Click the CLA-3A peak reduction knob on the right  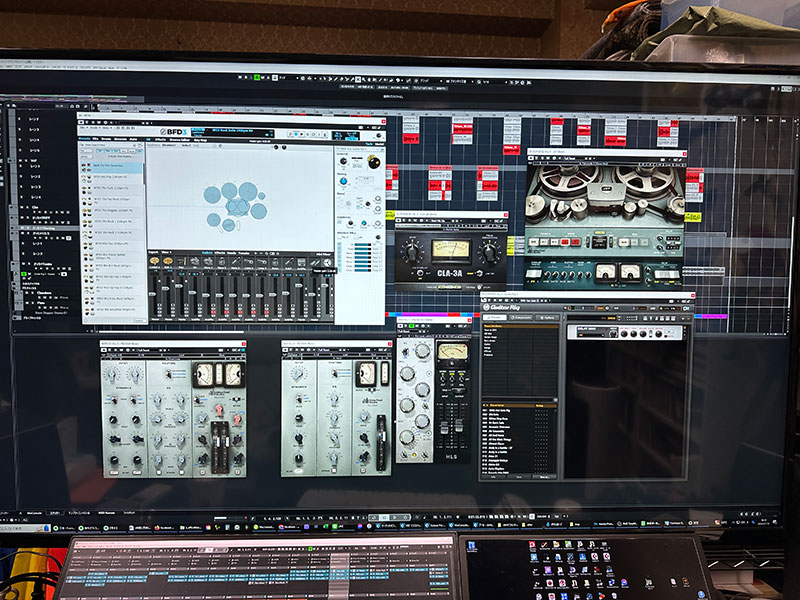tap(490, 253)
